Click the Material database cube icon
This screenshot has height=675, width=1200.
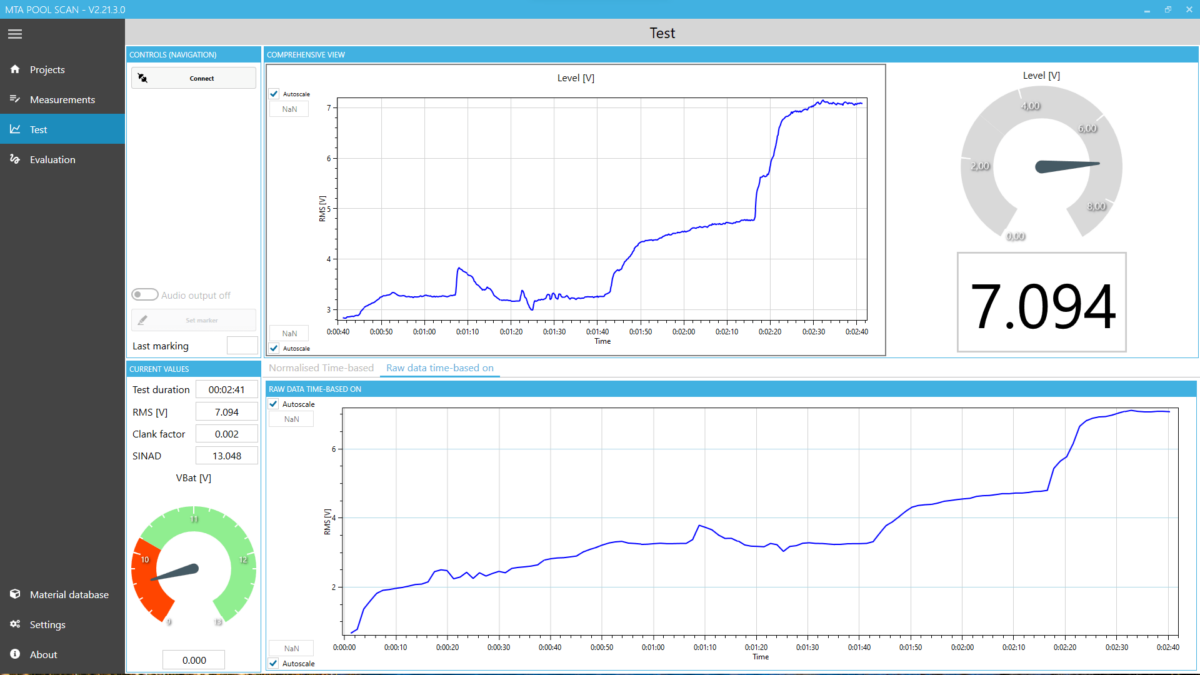pos(15,595)
